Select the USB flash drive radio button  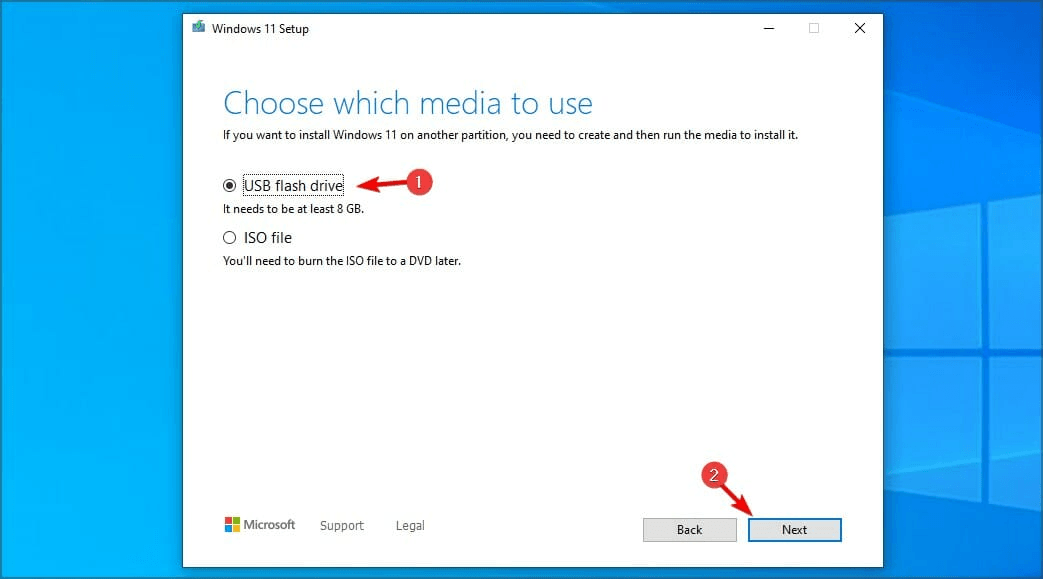click(229, 186)
